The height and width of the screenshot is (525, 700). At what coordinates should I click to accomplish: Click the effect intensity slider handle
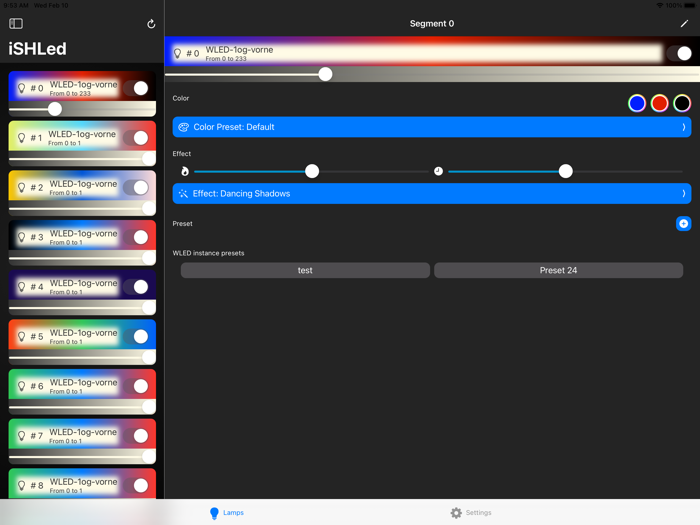(x=312, y=171)
